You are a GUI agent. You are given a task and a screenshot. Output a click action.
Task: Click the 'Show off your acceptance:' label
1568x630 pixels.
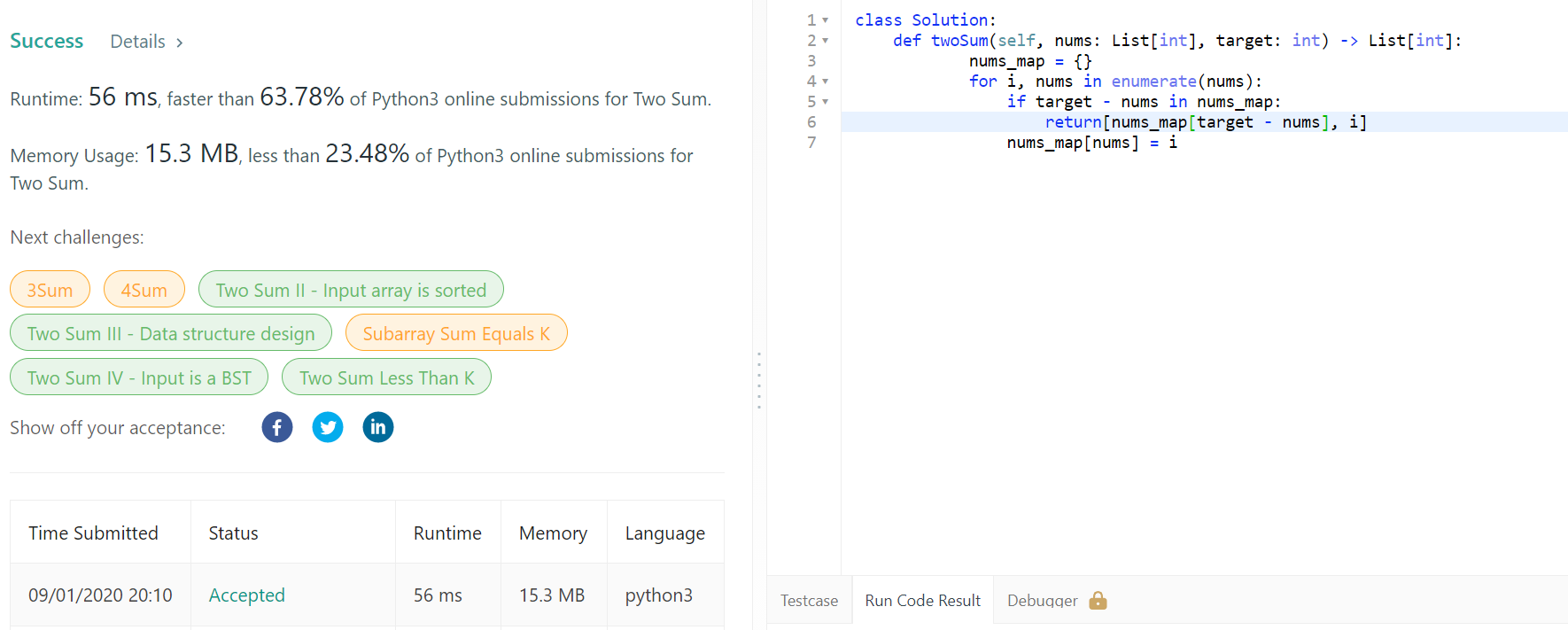point(118,428)
